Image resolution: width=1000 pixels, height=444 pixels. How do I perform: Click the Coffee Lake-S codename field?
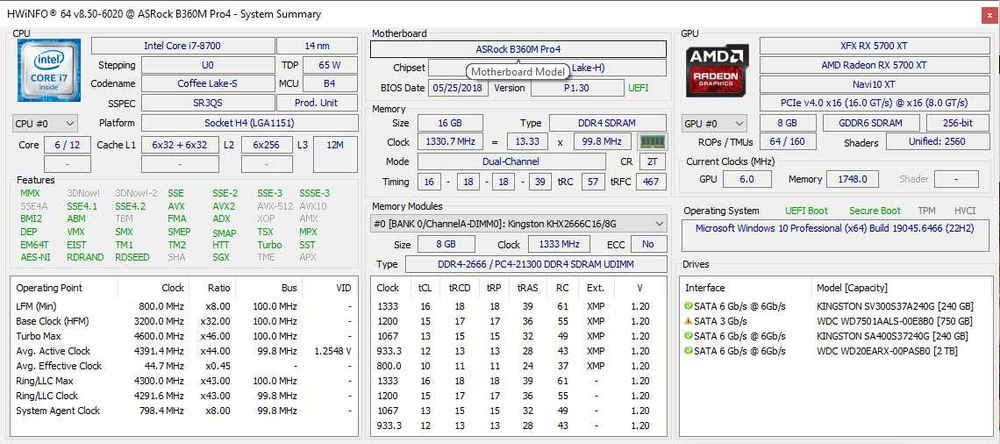tap(208, 84)
